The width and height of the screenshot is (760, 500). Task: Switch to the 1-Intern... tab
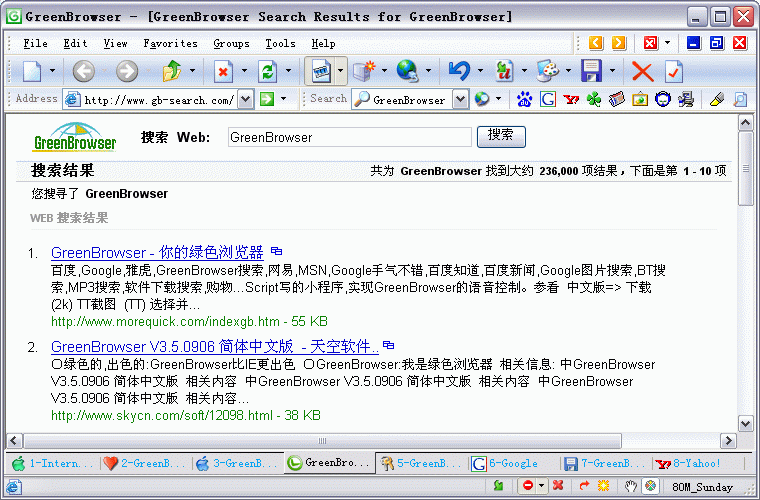[52, 464]
